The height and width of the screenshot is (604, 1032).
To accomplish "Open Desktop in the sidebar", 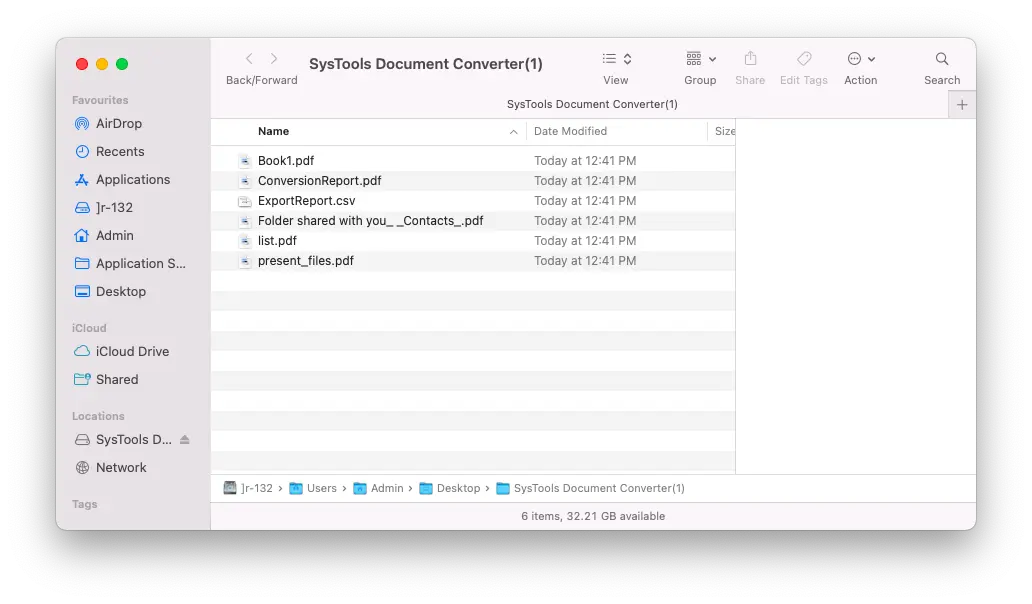I will (x=120, y=291).
